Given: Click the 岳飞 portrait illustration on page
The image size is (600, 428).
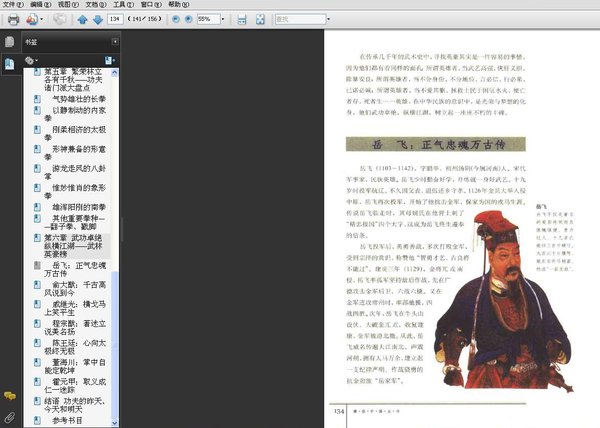Looking at the screenshot, I should (x=503, y=301).
